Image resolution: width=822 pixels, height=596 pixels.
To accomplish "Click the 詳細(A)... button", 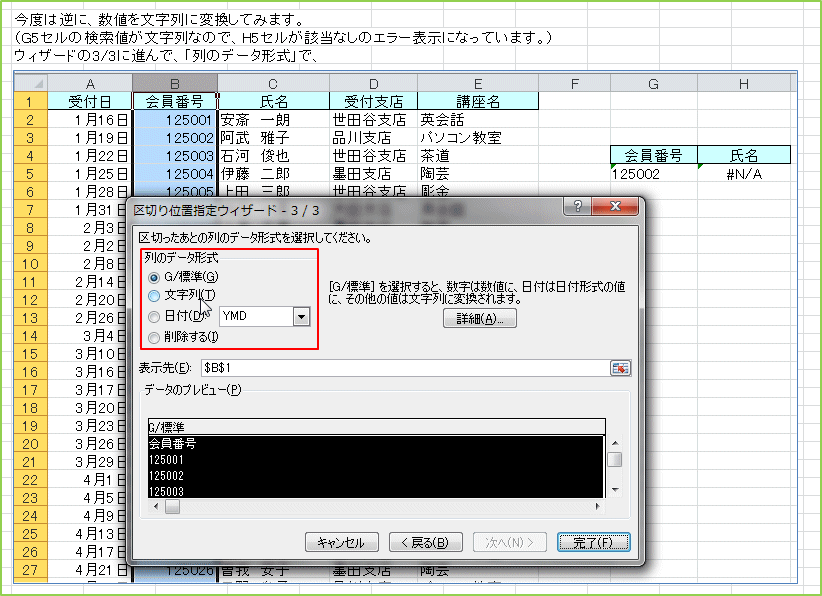I will 480,319.
